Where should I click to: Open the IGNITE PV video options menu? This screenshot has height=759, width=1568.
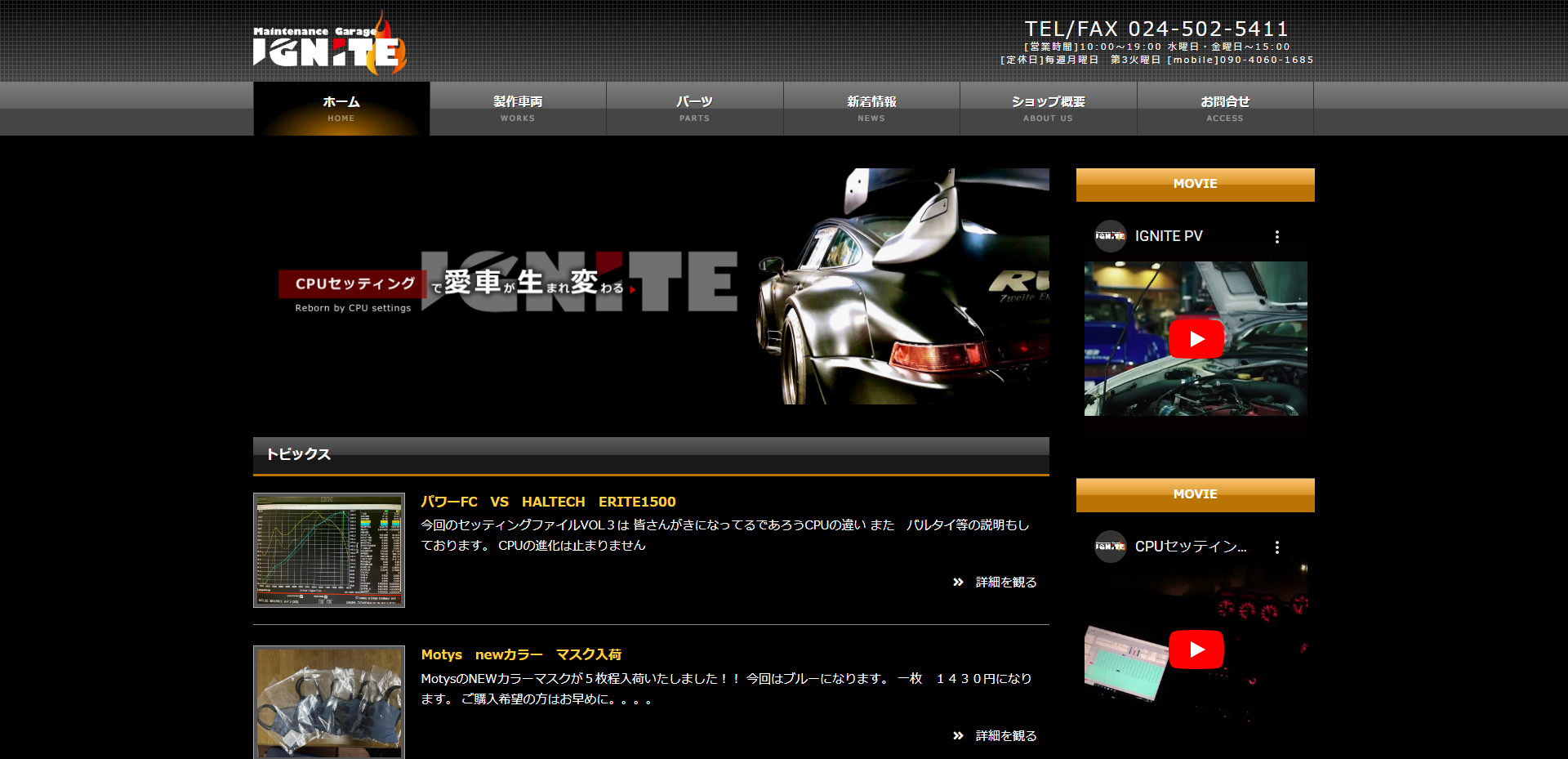click(x=1277, y=237)
